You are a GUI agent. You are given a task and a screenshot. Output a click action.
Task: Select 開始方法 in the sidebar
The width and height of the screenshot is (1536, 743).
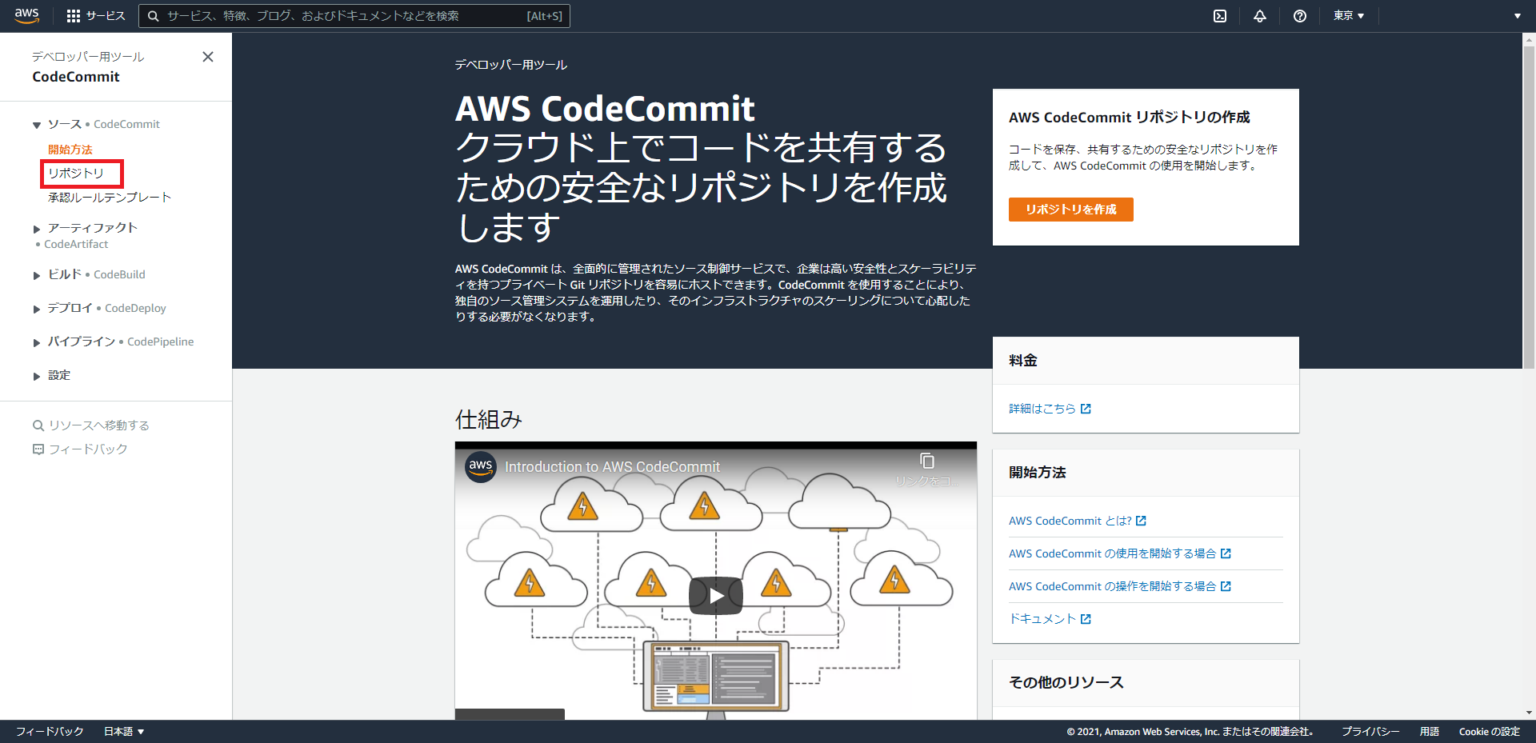coord(70,148)
